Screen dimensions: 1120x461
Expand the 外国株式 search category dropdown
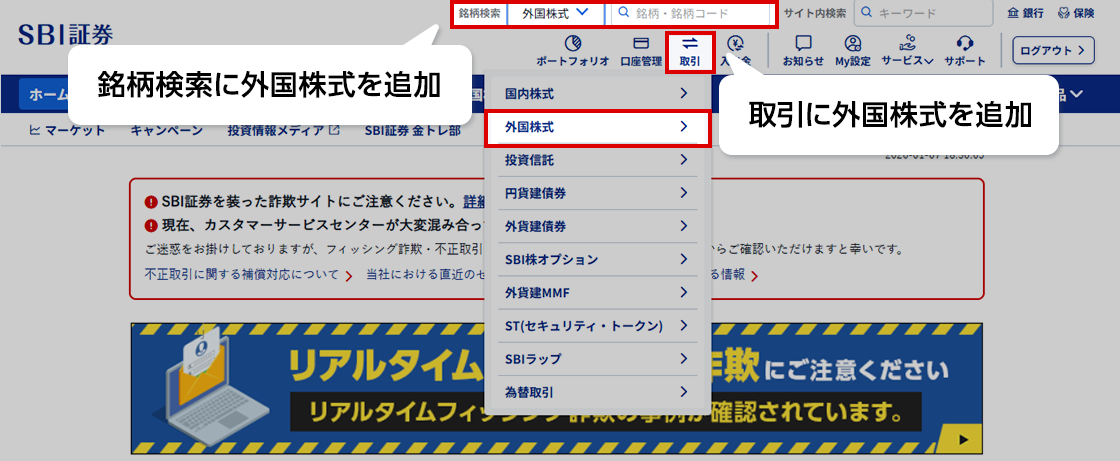pos(556,14)
